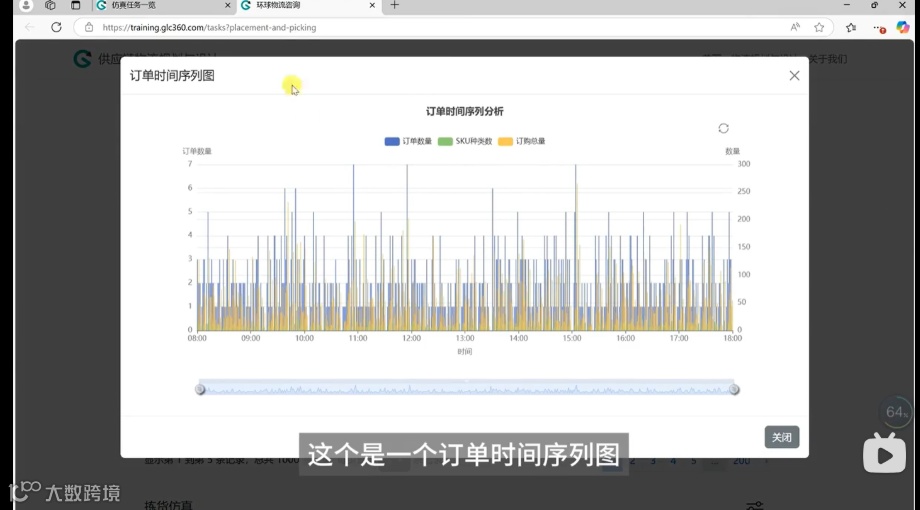The height and width of the screenshot is (510, 920).
Task: Open the read aloud icon in address bar
Action: click(x=795, y=27)
